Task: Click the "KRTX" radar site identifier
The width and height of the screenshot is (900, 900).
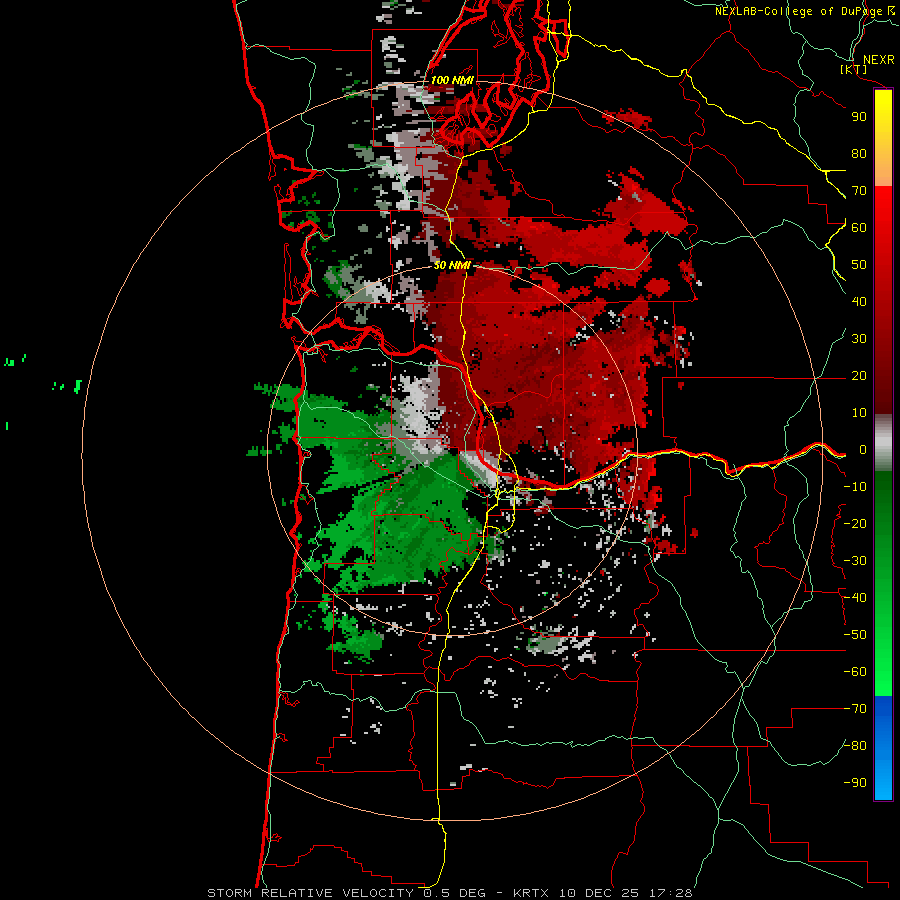Action: [x=531, y=893]
